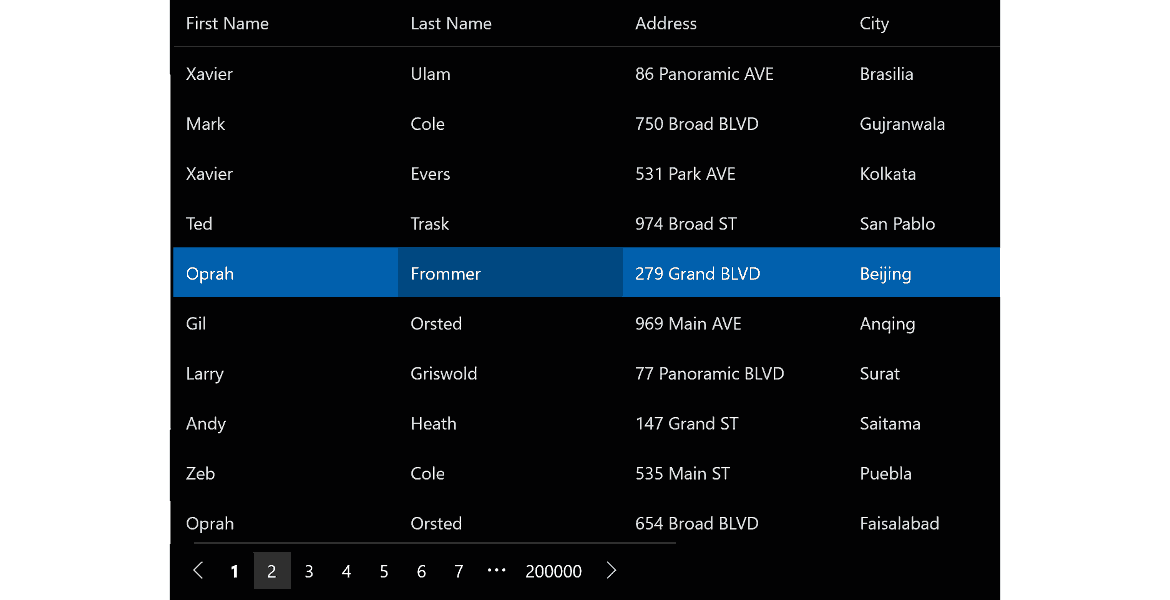Sort the table by City column

coord(874,23)
